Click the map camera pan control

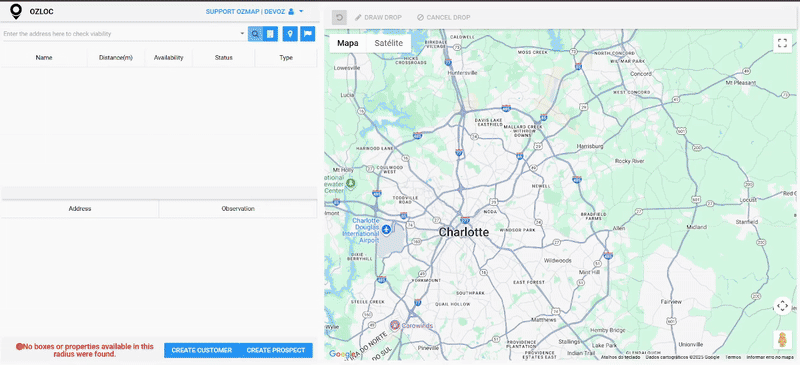coord(782,306)
